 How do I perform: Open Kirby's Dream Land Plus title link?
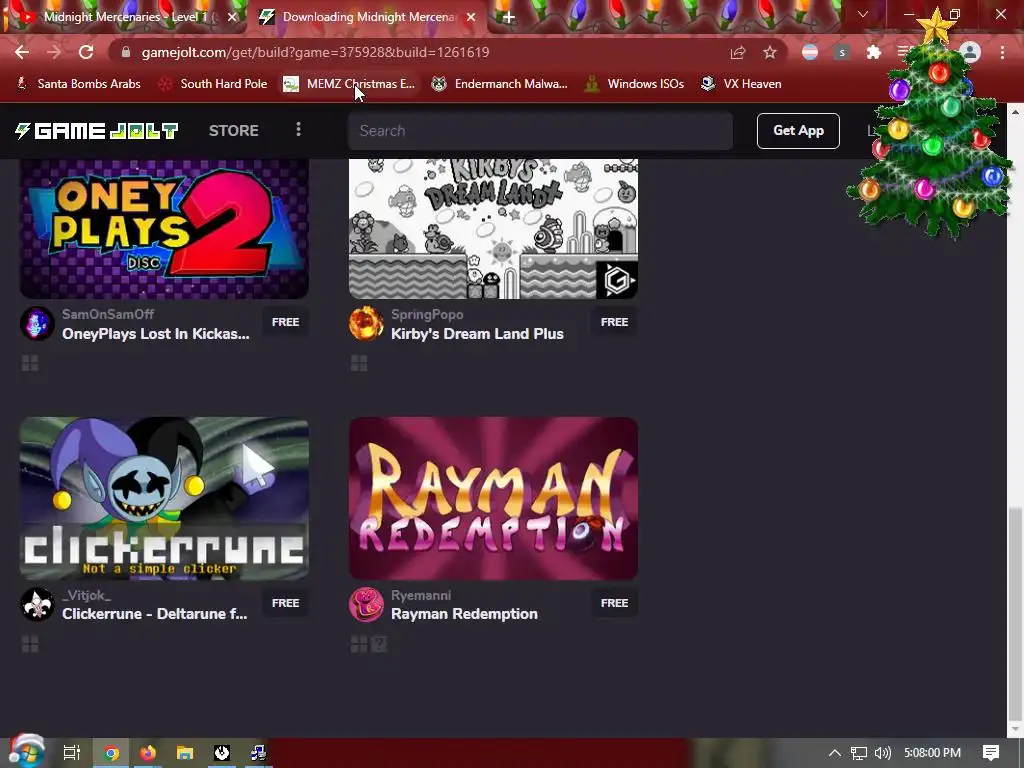(477, 334)
